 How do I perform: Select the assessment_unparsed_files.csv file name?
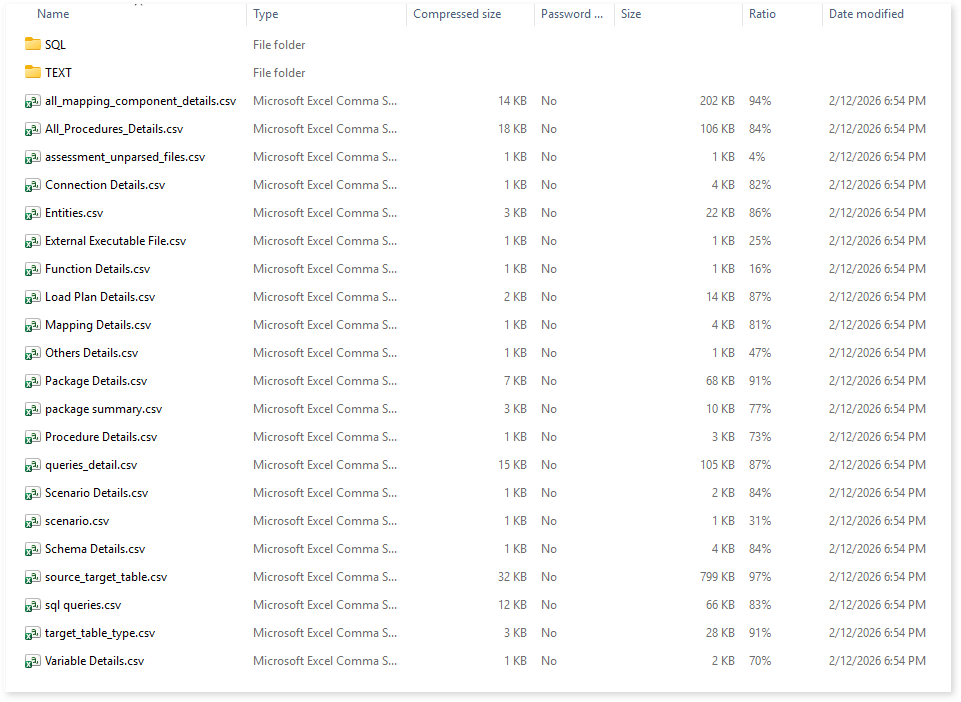(125, 157)
